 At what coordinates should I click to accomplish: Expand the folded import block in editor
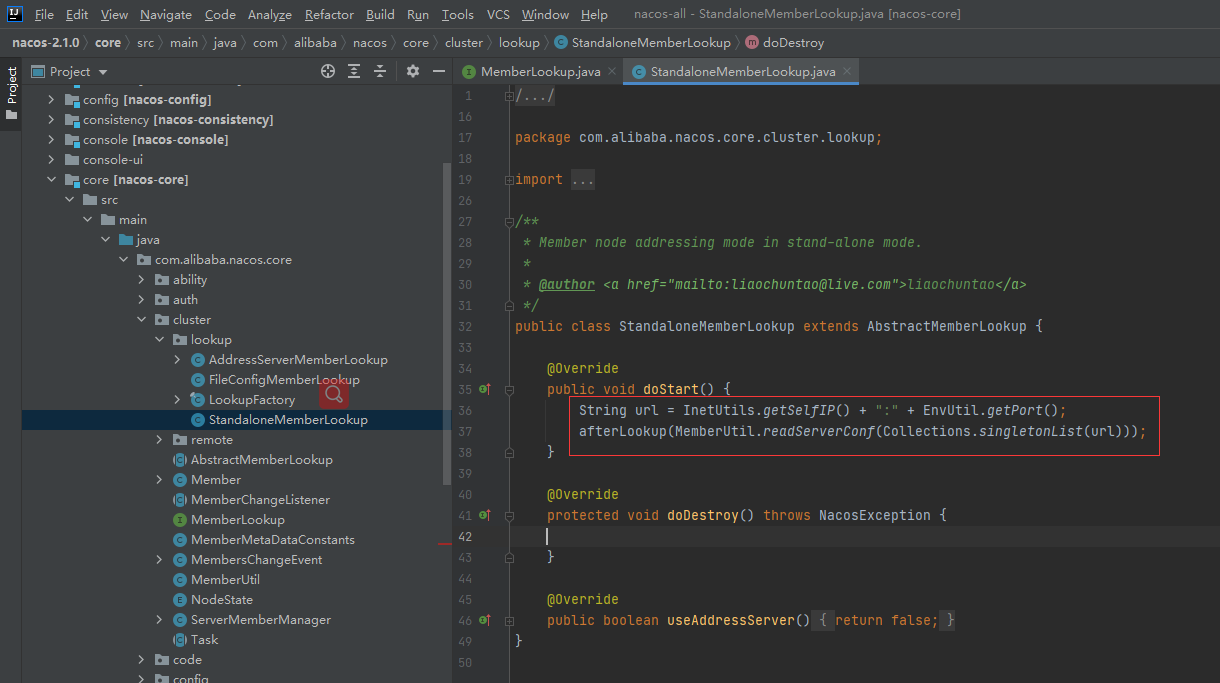[x=509, y=180]
